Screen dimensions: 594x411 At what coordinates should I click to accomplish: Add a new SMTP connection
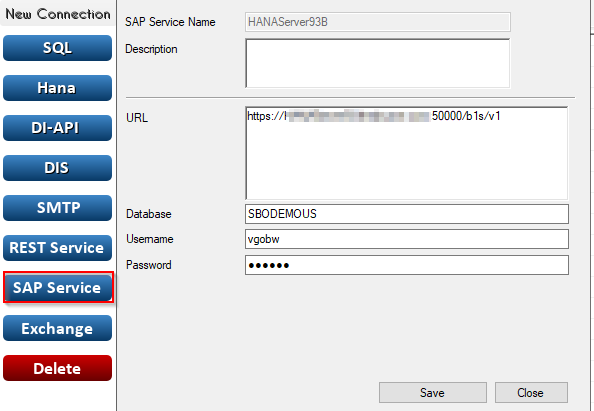coord(57,208)
